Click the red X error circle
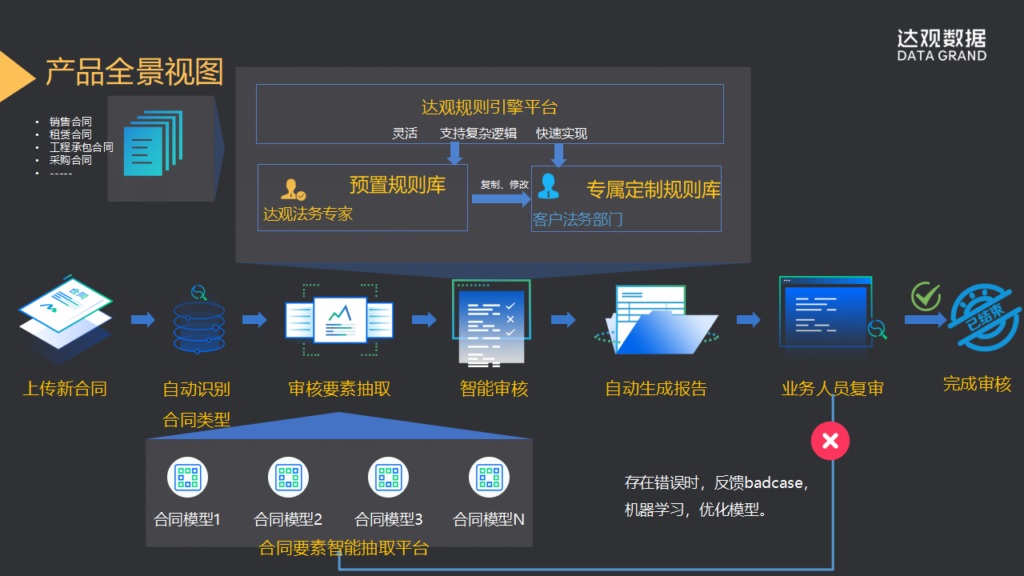Image resolution: width=1024 pixels, height=576 pixels. pyautogui.click(x=829, y=440)
